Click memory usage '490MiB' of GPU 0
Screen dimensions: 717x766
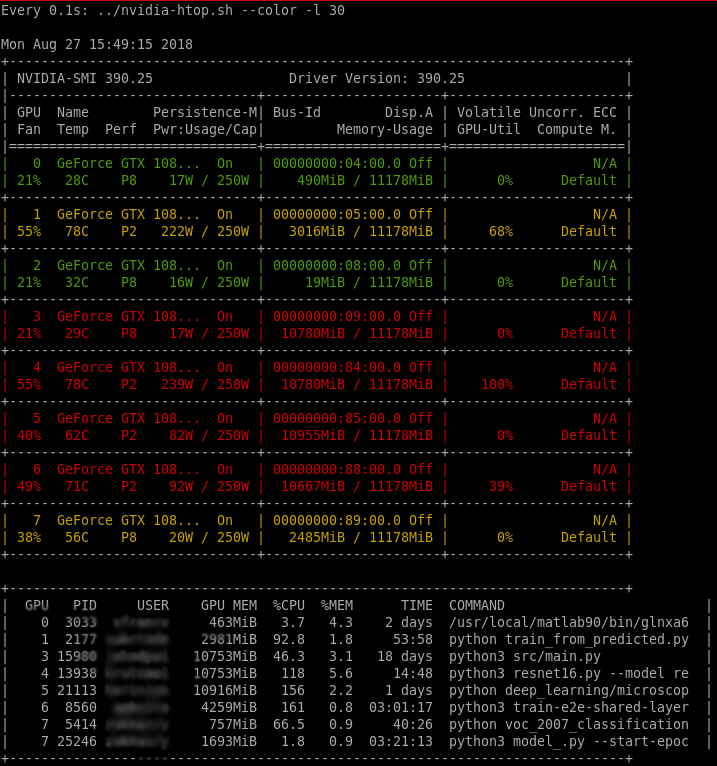click(x=321, y=180)
